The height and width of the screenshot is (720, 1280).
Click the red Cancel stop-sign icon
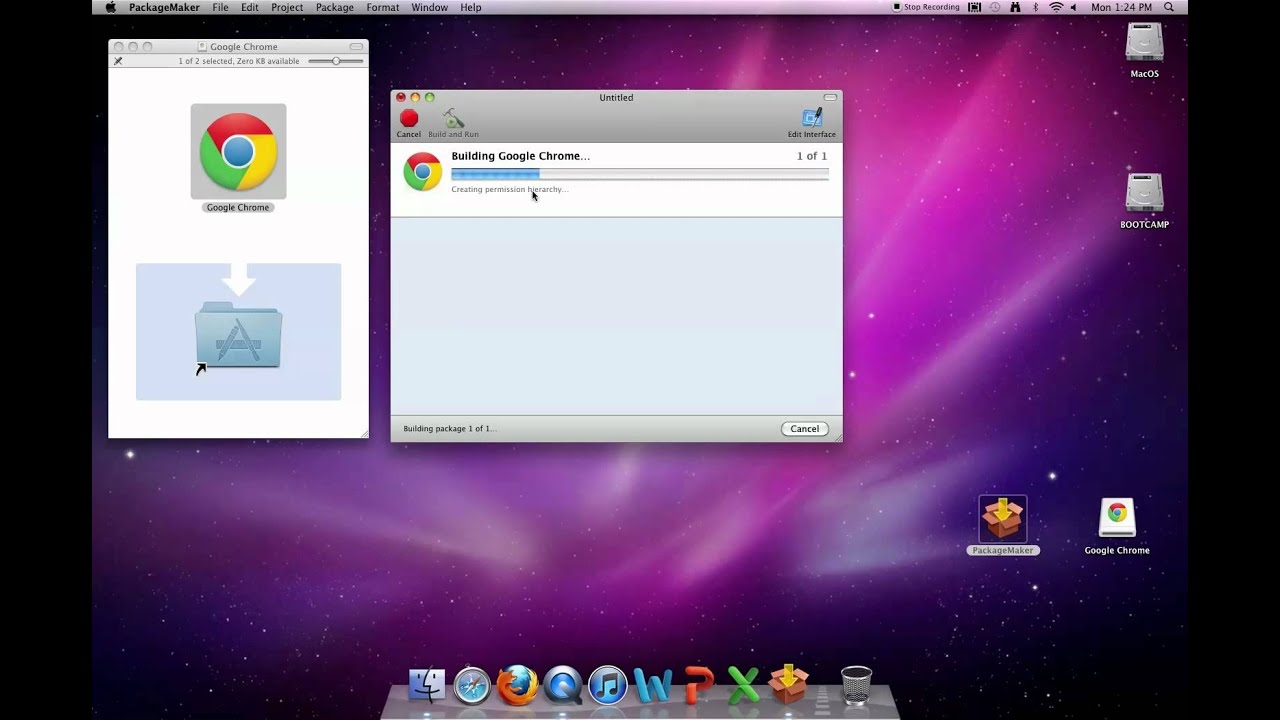pos(408,120)
